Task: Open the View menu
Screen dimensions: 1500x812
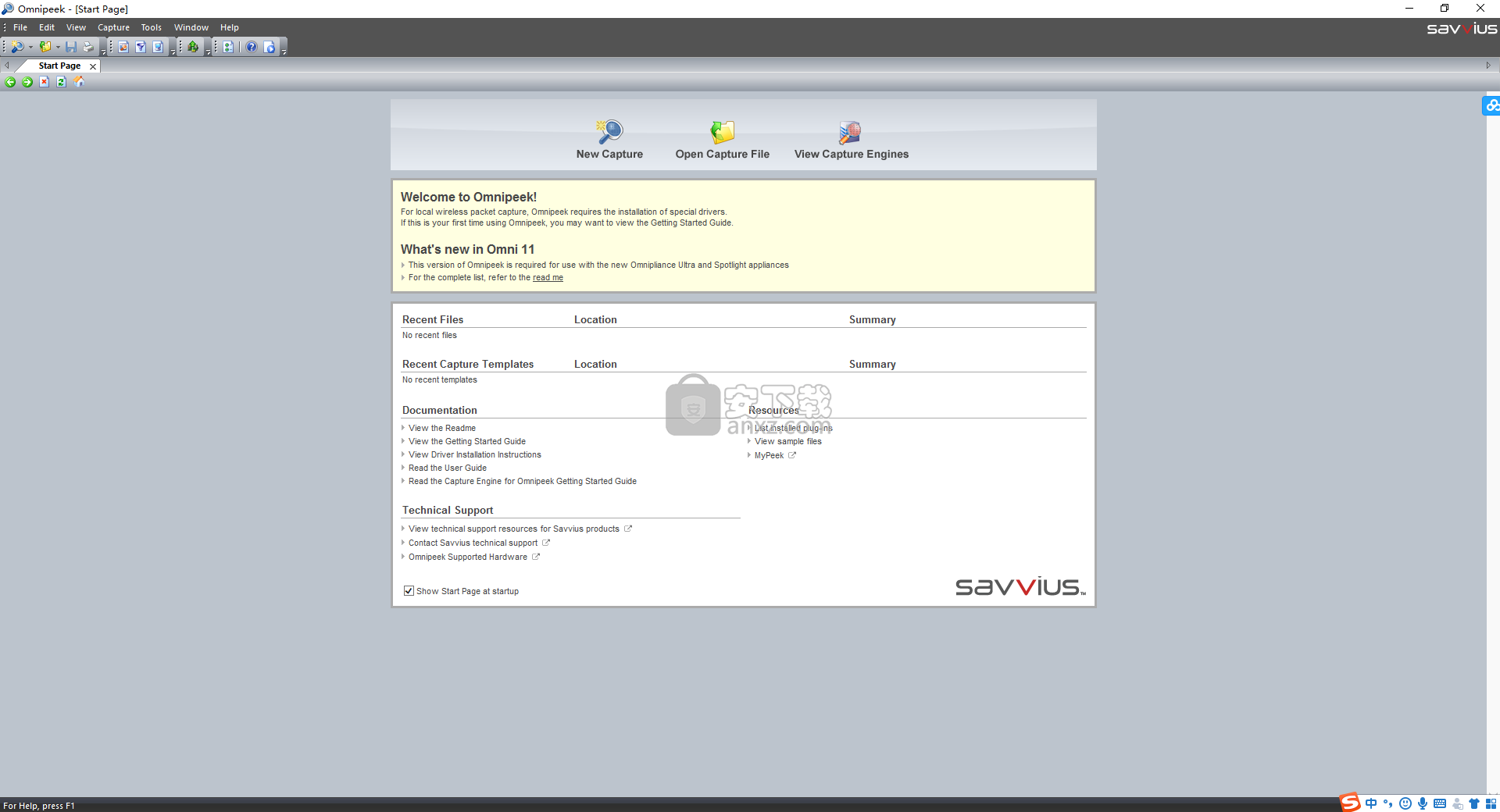Action: [x=76, y=27]
